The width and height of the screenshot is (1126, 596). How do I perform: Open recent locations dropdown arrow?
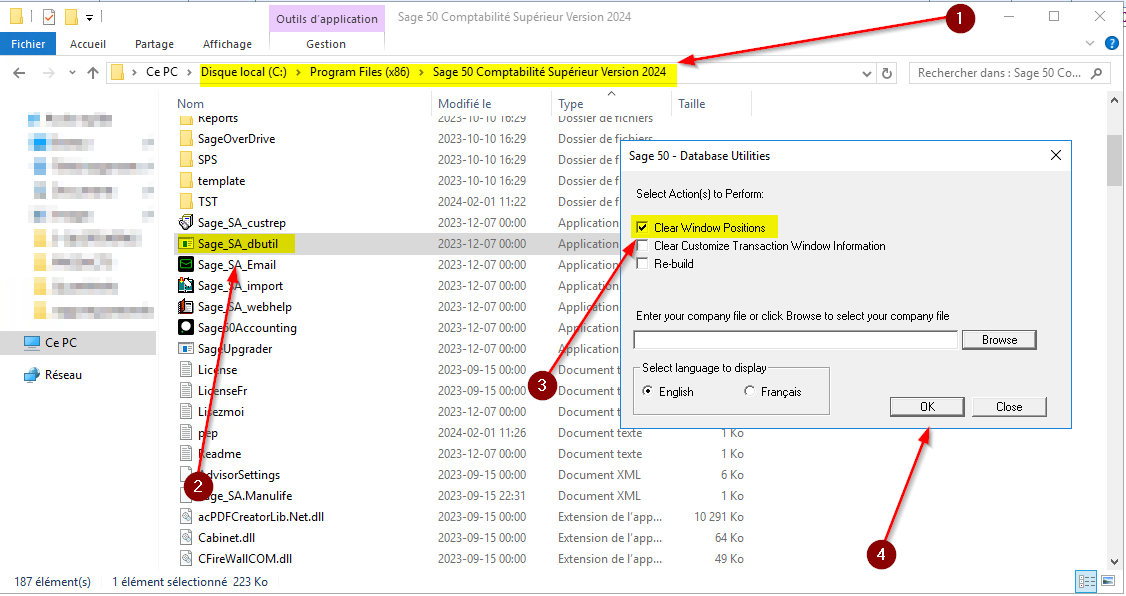[x=72, y=73]
